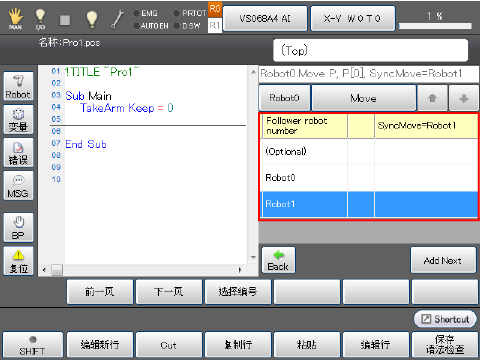This screenshot has height=360, width=480.
Task: Open the 错误 error log sidebar button
Action: click(x=18, y=153)
